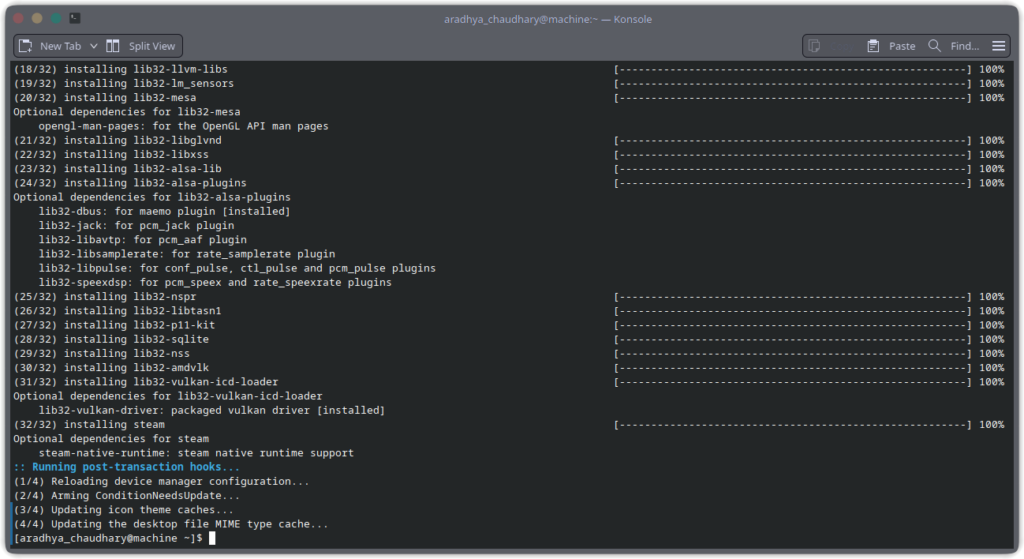Screen dimensions: 1024x559
Task: Minimize the window using the yellow button
Action: tap(37, 18)
